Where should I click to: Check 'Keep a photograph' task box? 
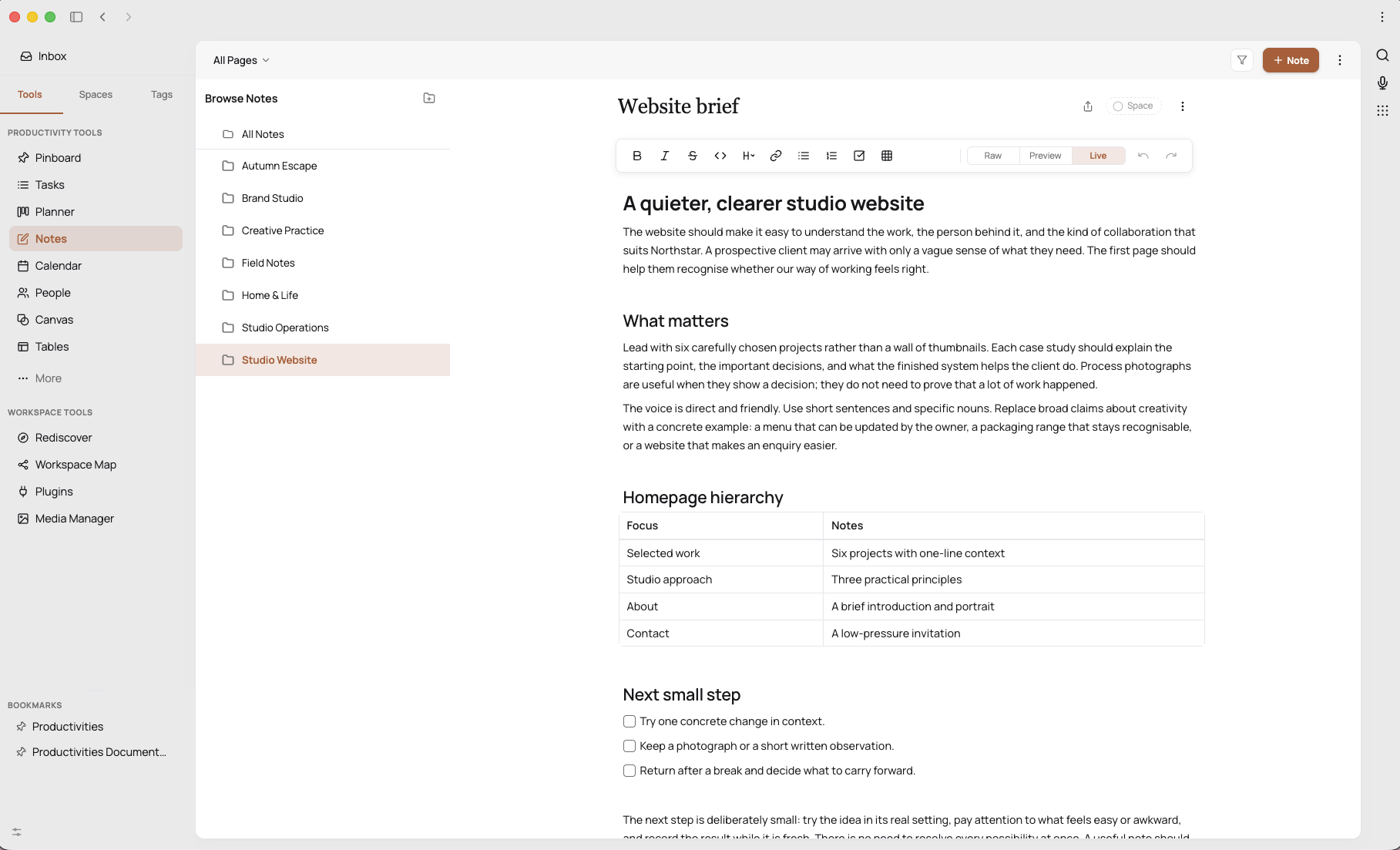pyautogui.click(x=629, y=746)
